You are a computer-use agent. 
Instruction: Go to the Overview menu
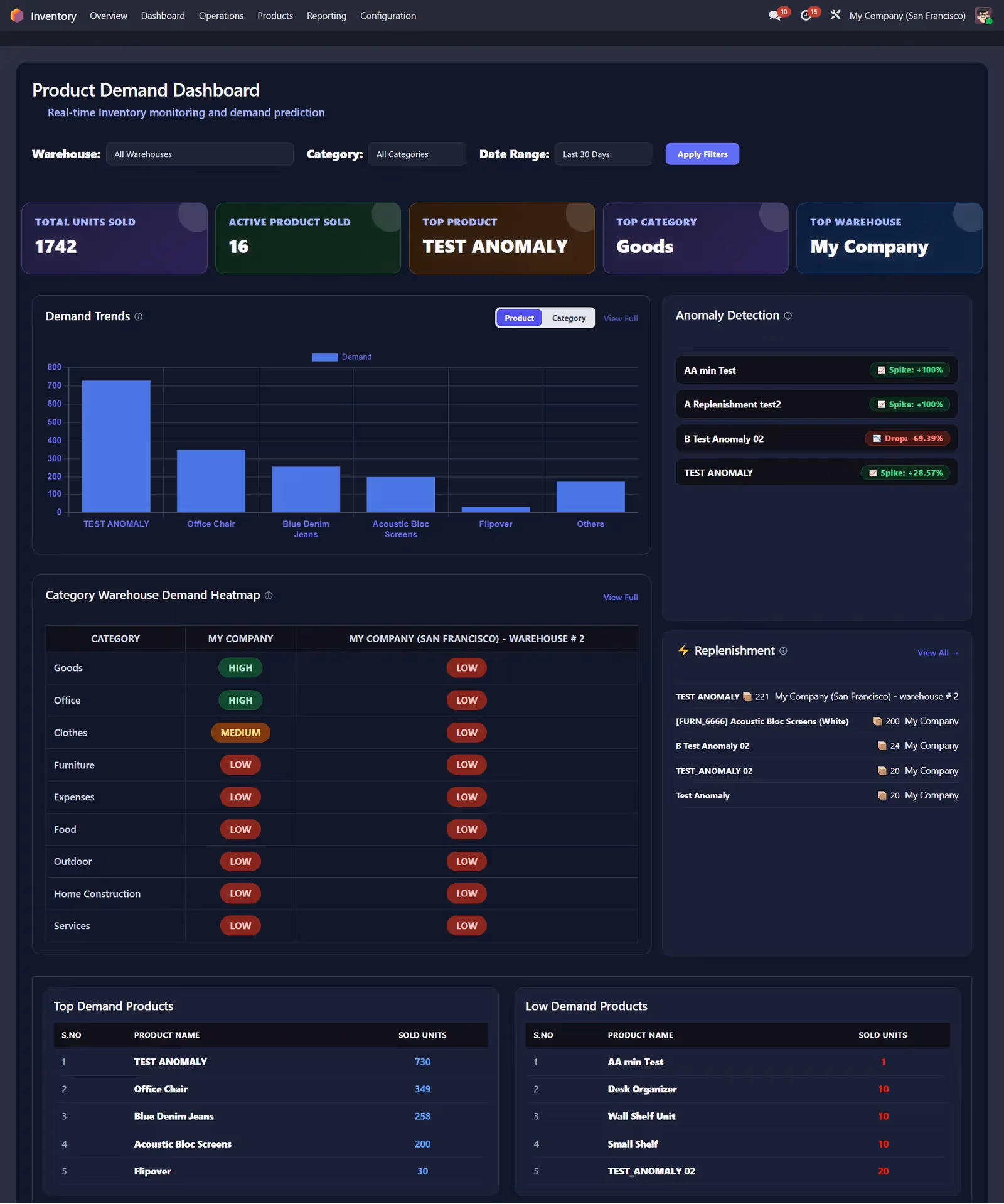click(x=108, y=16)
